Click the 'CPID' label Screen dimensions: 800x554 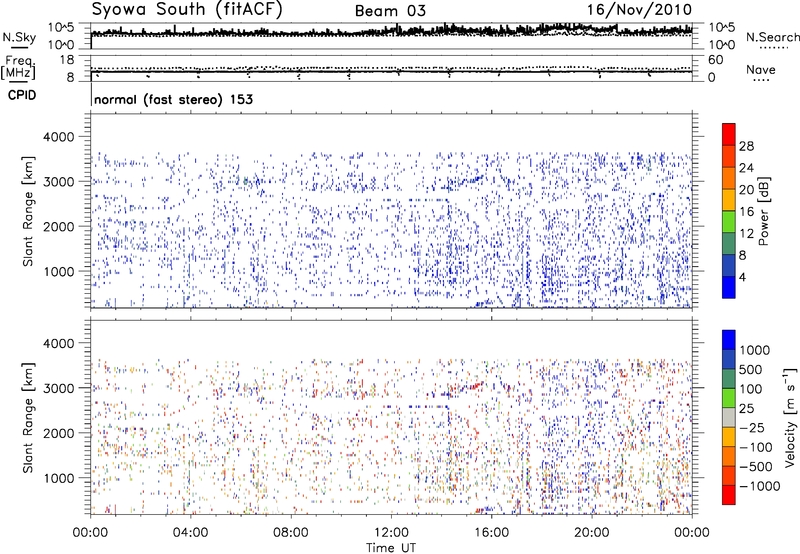point(22,95)
